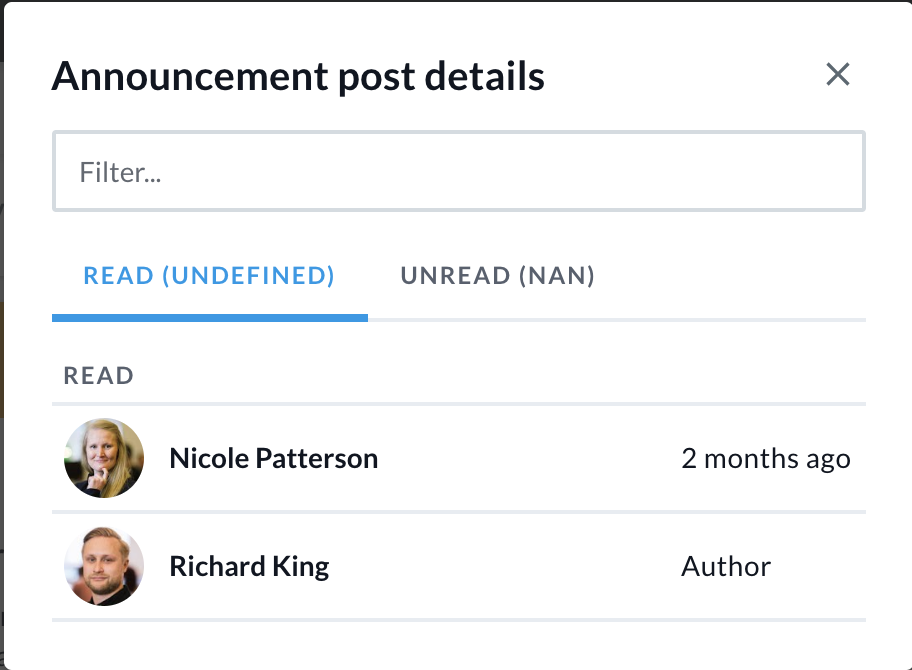Click the blue underline beneath the READ tab

click(x=209, y=318)
